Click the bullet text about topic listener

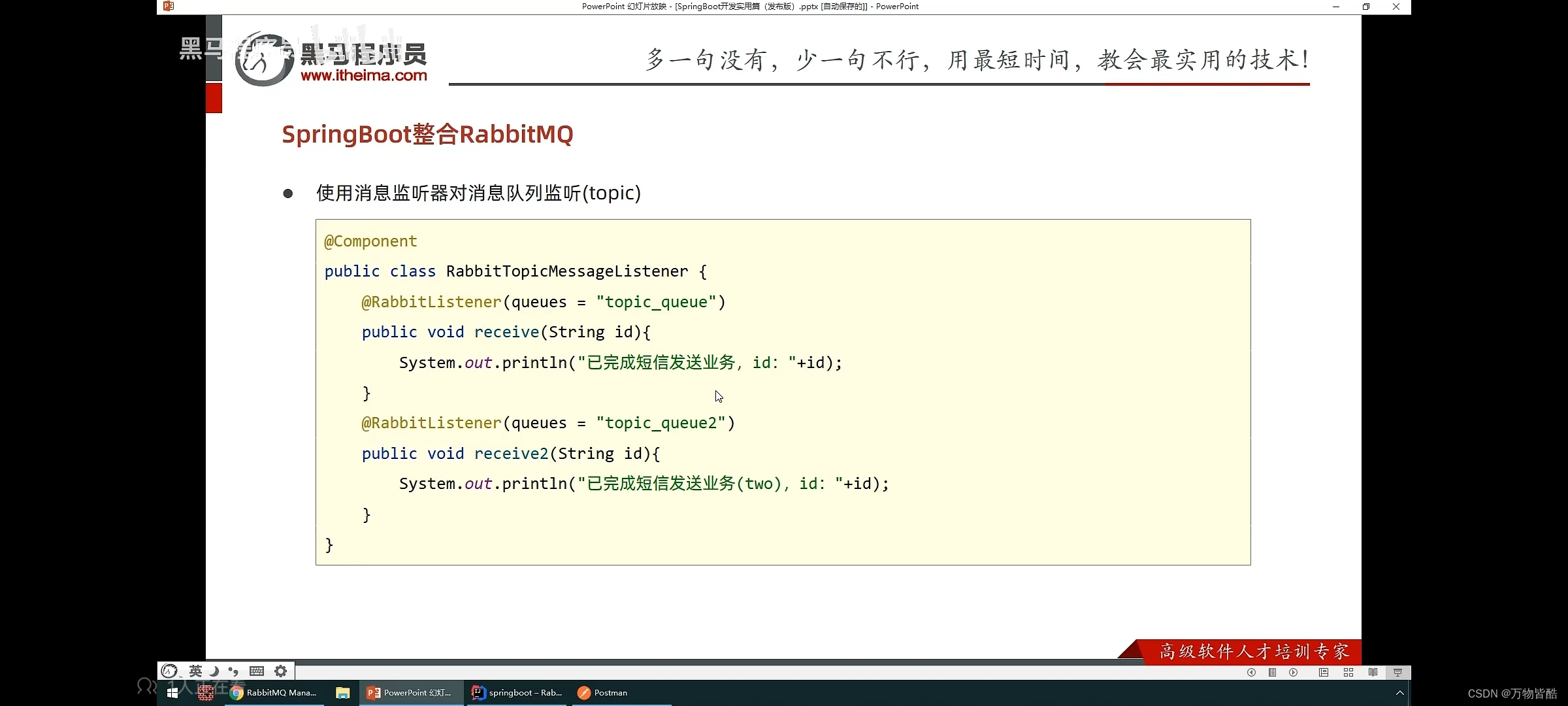coord(478,193)
